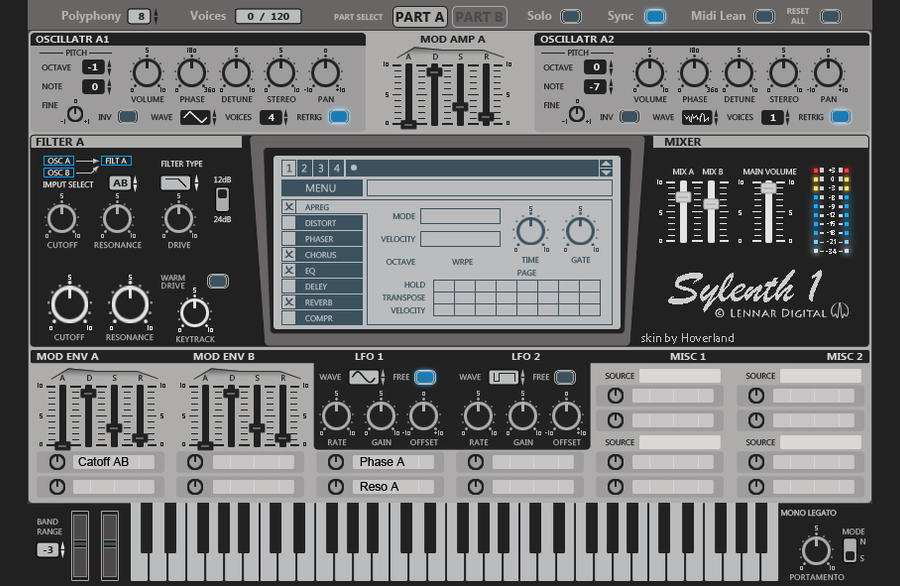Toggle LFO 1 Free switch
Screen dimensions: 900x586
(x=425, y=377)
